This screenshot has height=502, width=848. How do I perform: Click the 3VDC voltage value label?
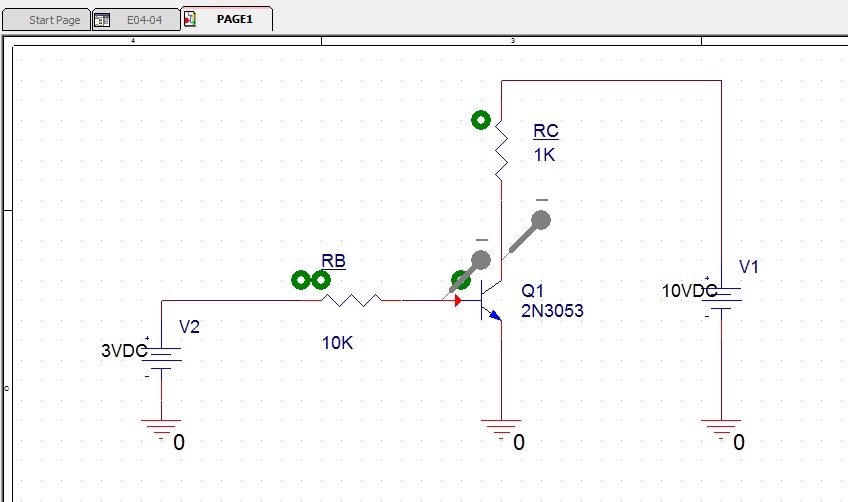coord(124,351)
